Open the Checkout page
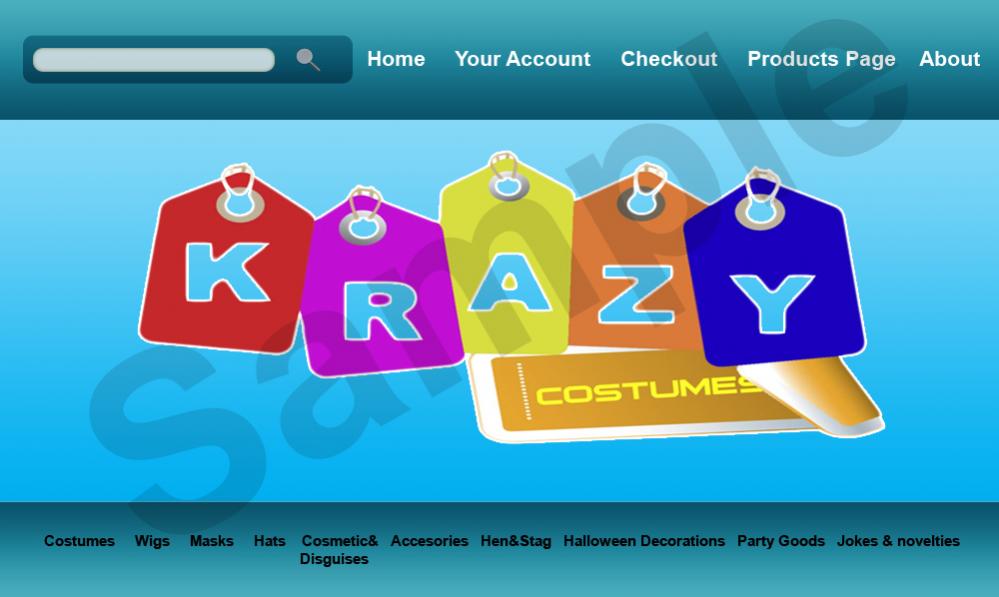The width and height of the screenshot is (999, 597). tap(669, 59)
